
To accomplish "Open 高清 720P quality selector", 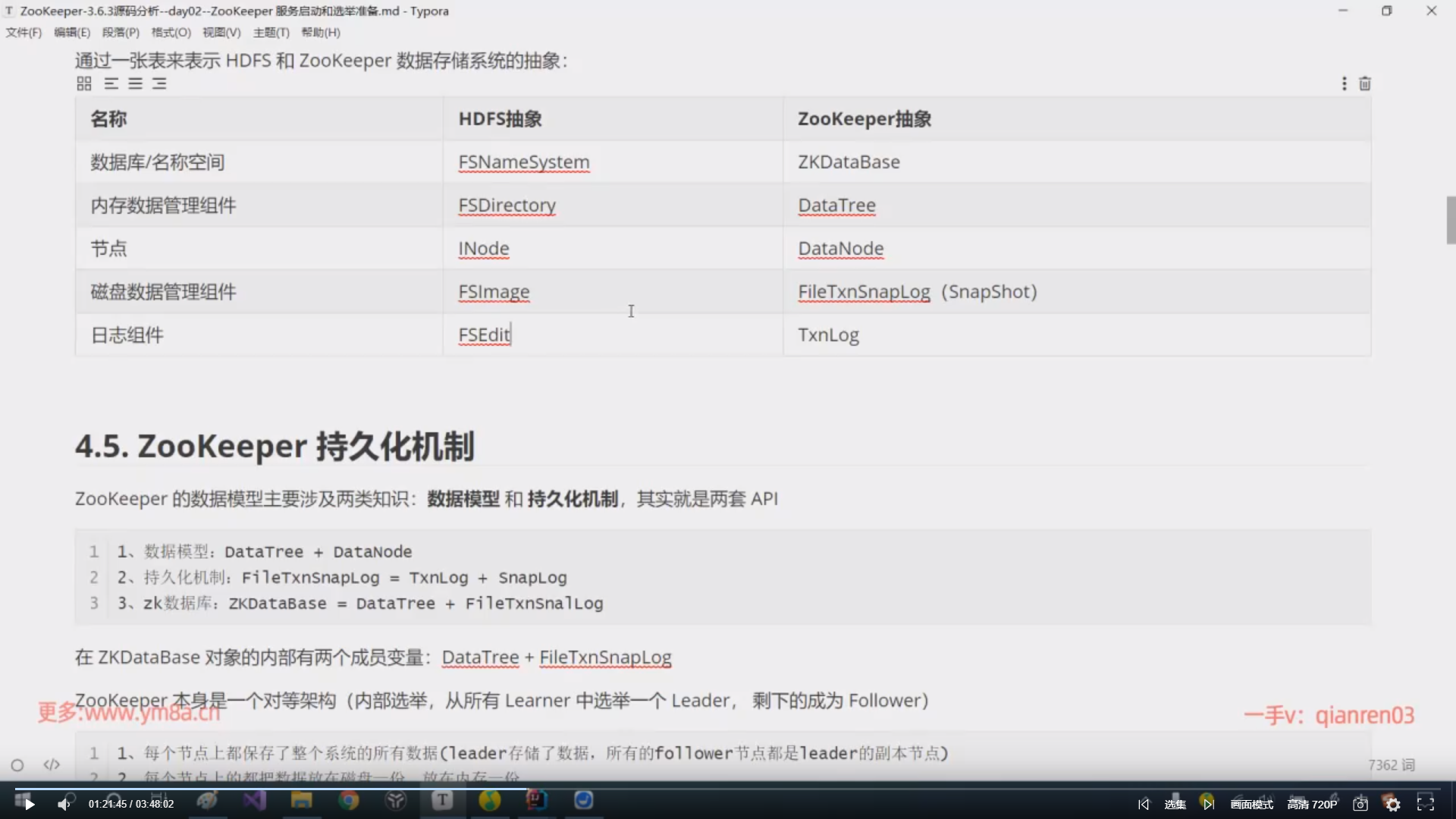I will tap(1312, 804).
